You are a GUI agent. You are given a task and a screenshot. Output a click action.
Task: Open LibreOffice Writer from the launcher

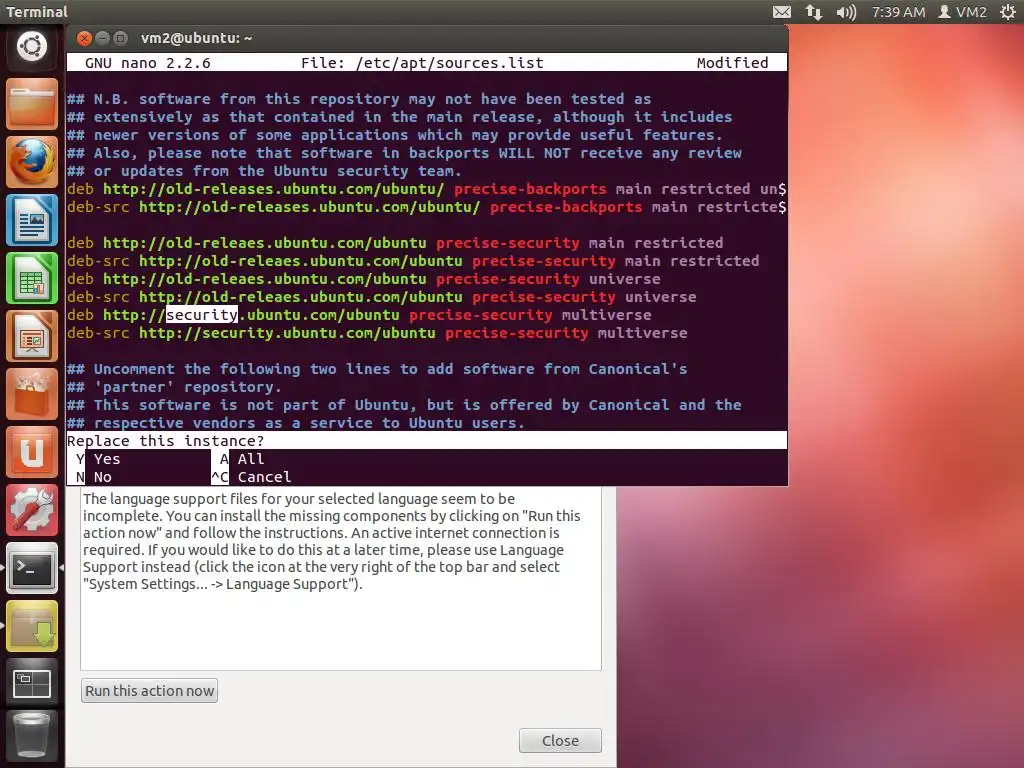pos(31,221)
